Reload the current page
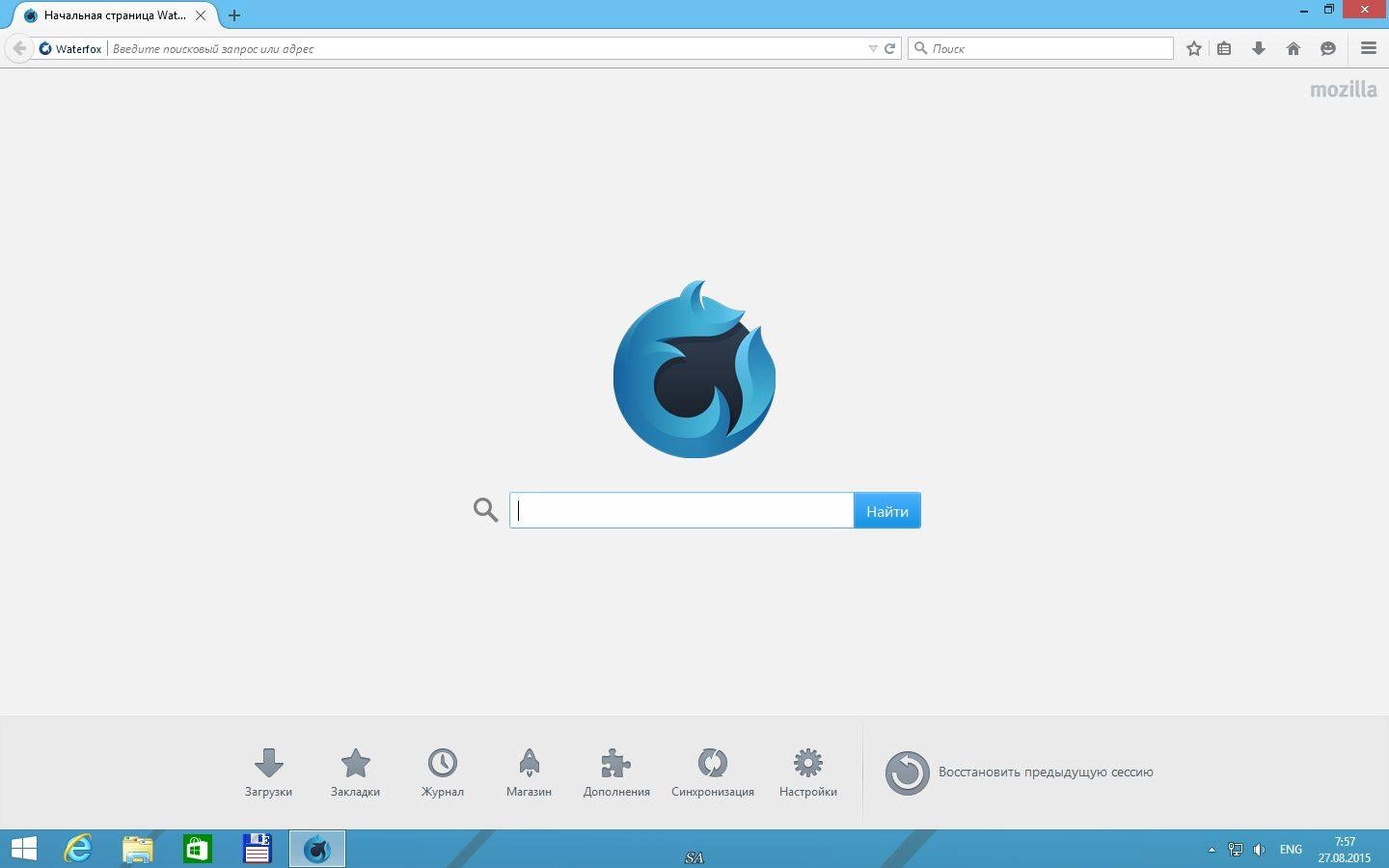Image resolution: width=1389 pixels, height=868 pixels. (x=890, y=48)
